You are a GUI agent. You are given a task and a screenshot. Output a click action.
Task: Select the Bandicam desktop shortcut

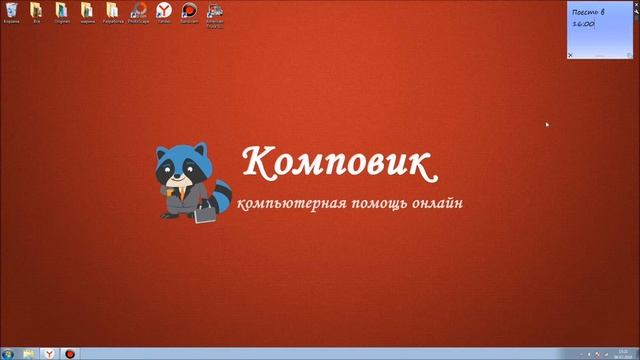[x=189, y=13]
